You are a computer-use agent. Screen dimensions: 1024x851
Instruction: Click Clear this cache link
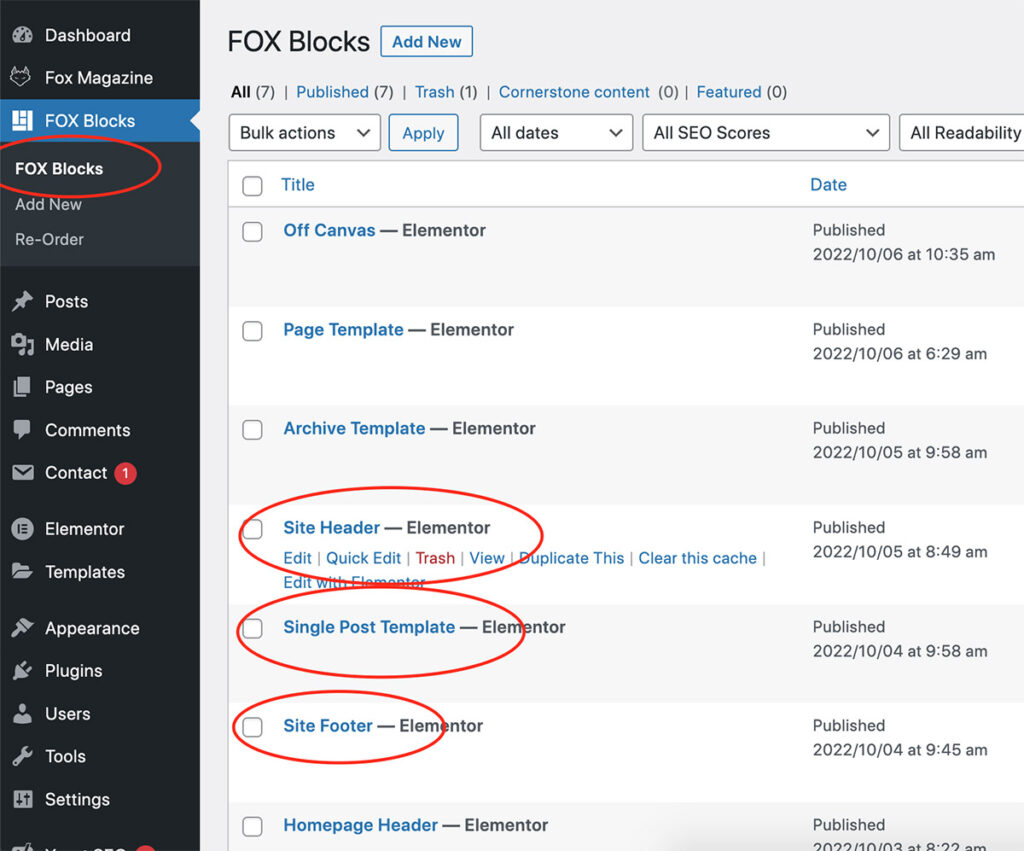(697, 558)
